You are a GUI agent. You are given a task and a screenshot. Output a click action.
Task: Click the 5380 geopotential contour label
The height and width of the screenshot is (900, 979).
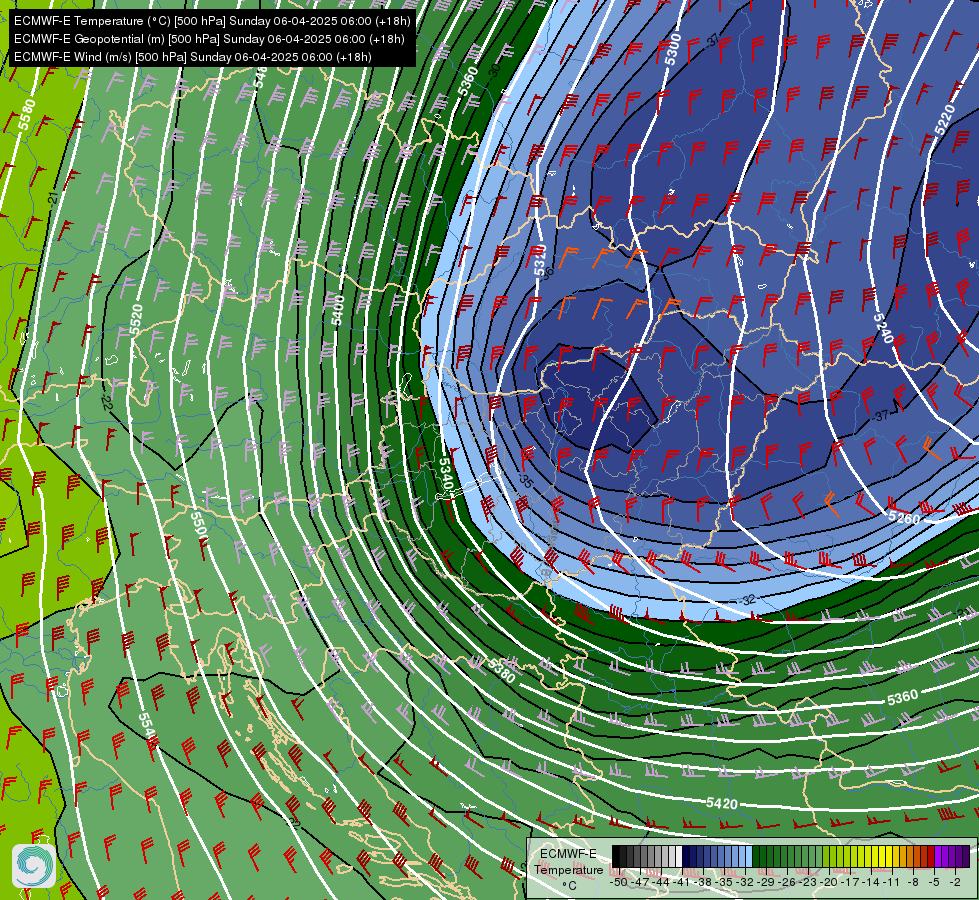tap(501, 671)
